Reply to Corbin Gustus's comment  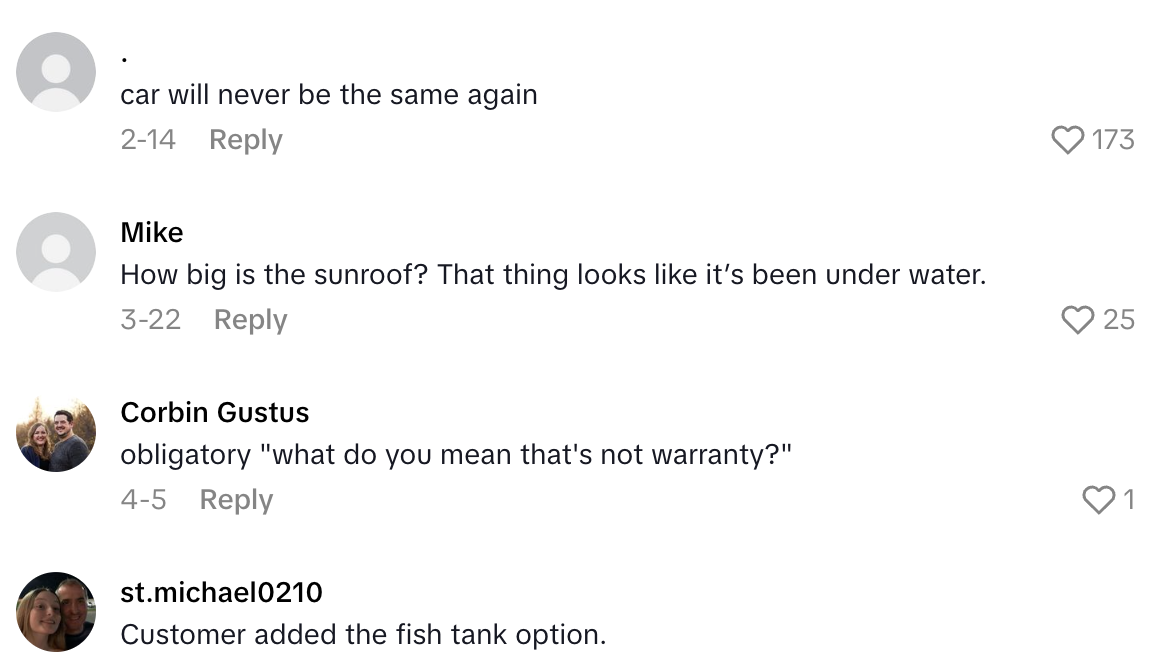236,500
